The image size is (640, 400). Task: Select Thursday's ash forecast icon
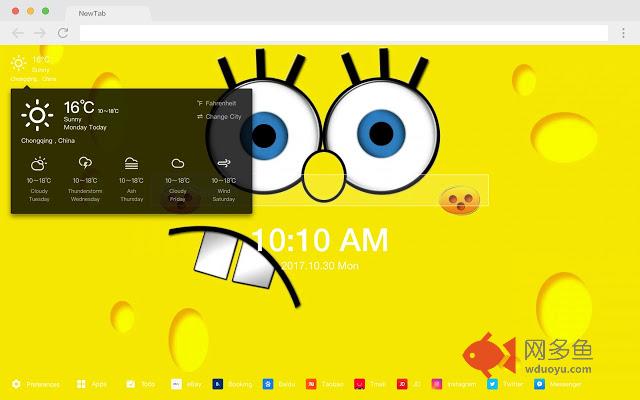click(131, 163)
